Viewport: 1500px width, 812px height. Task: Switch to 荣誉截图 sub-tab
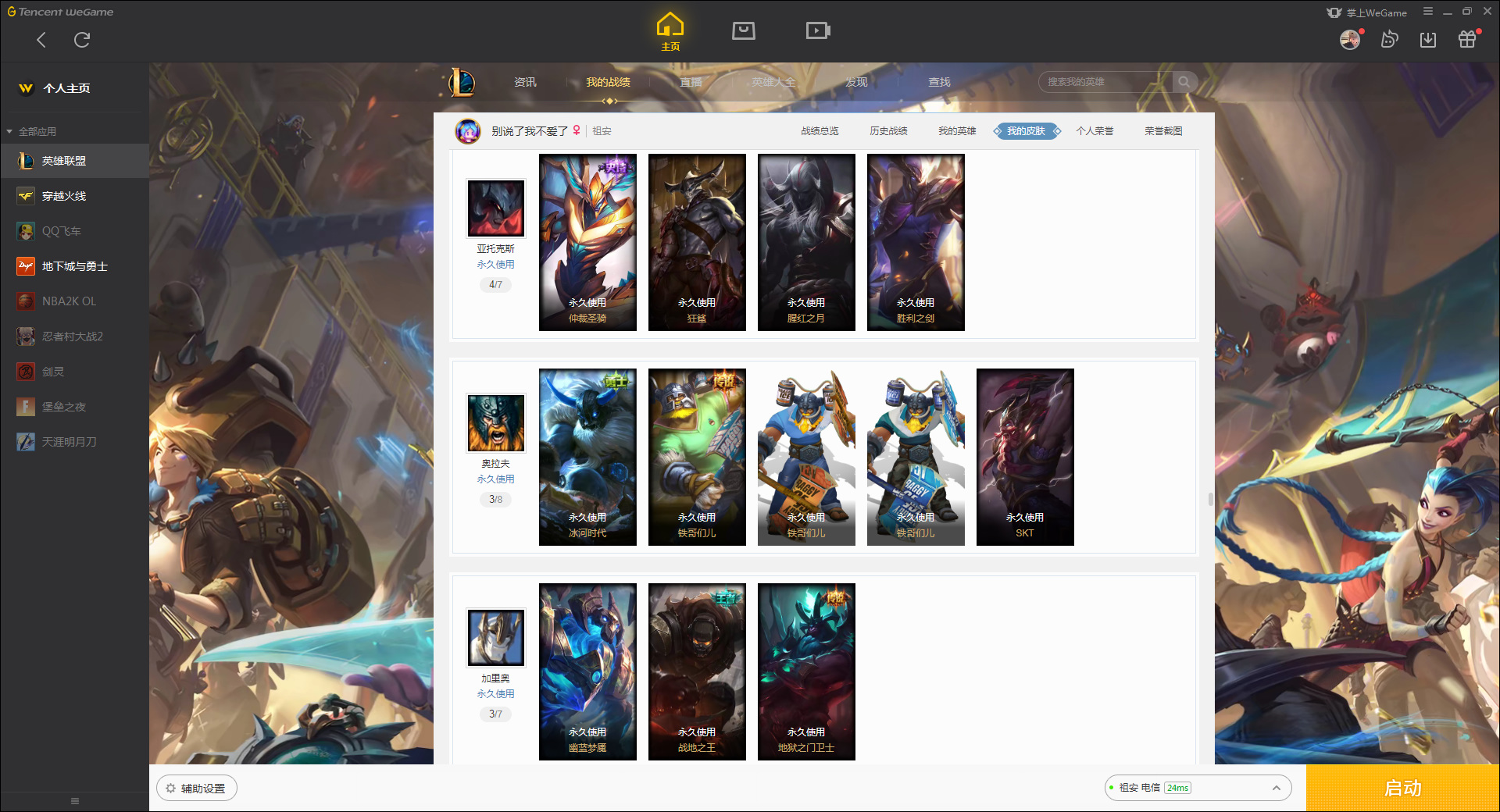1163,131
